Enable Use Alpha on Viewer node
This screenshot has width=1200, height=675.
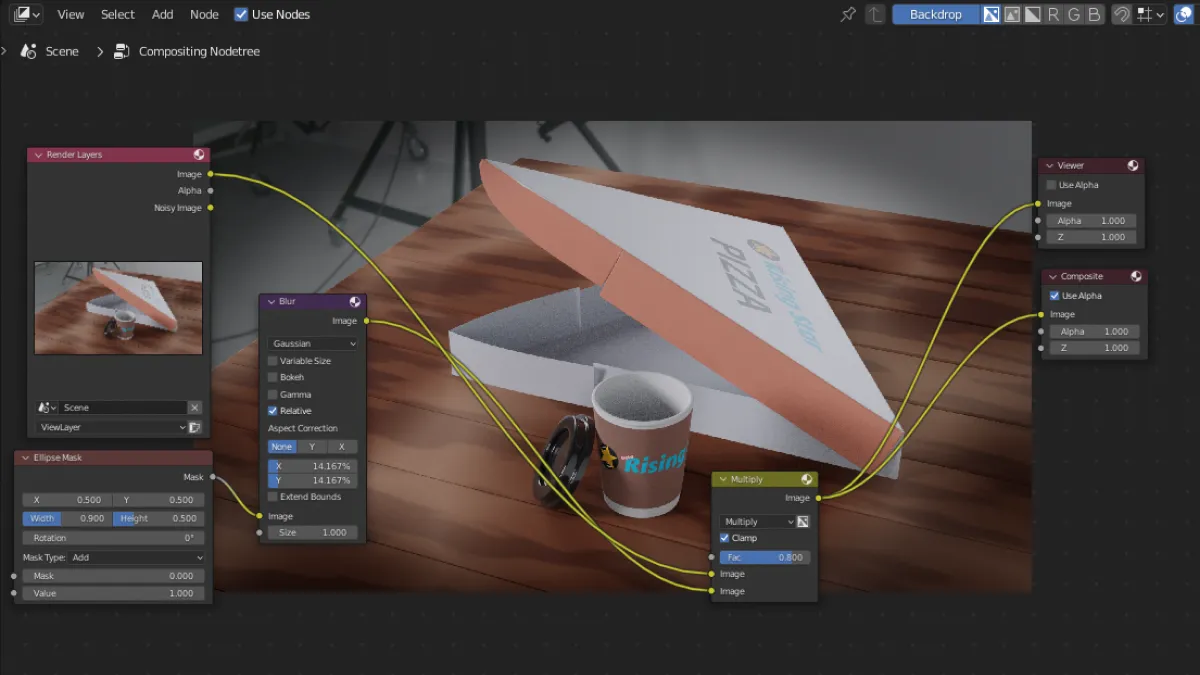[x=1051, y=185]
